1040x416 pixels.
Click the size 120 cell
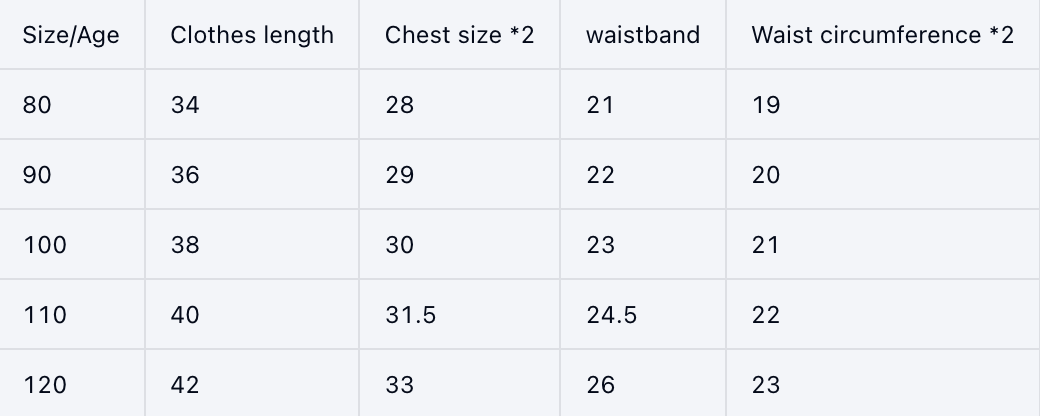(x=44, y=385)
